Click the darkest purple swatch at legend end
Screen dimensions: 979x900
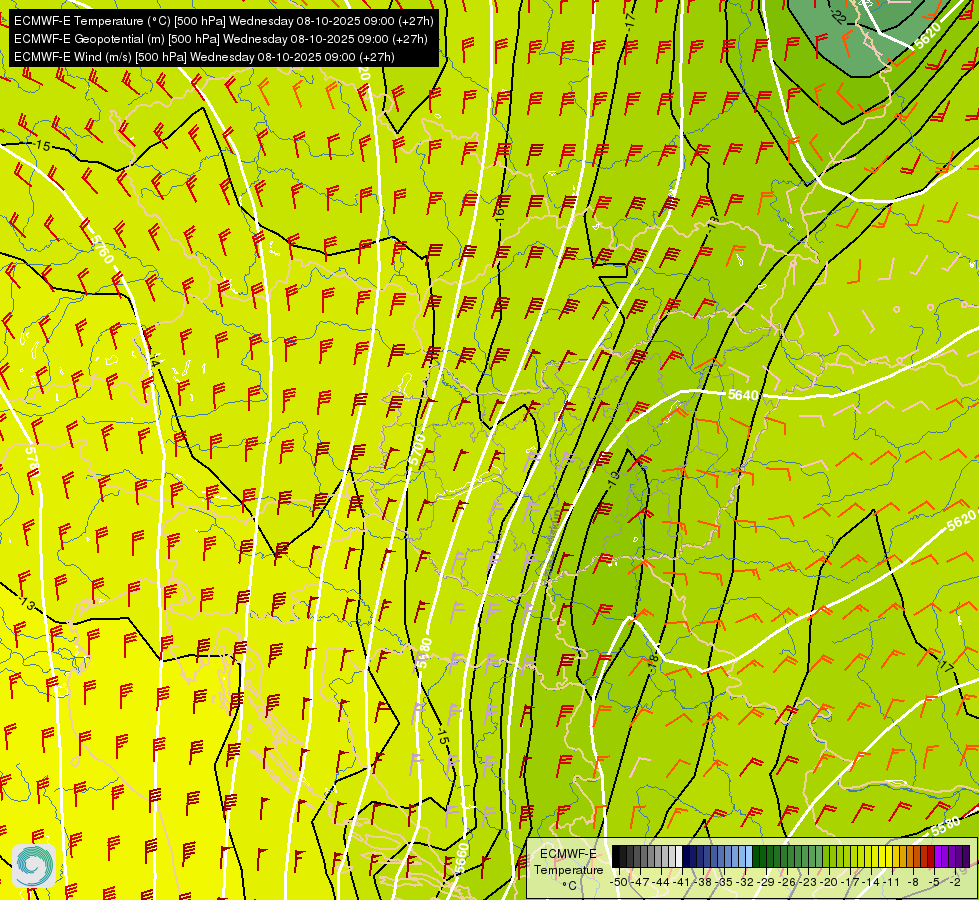[x=967, y=856]
